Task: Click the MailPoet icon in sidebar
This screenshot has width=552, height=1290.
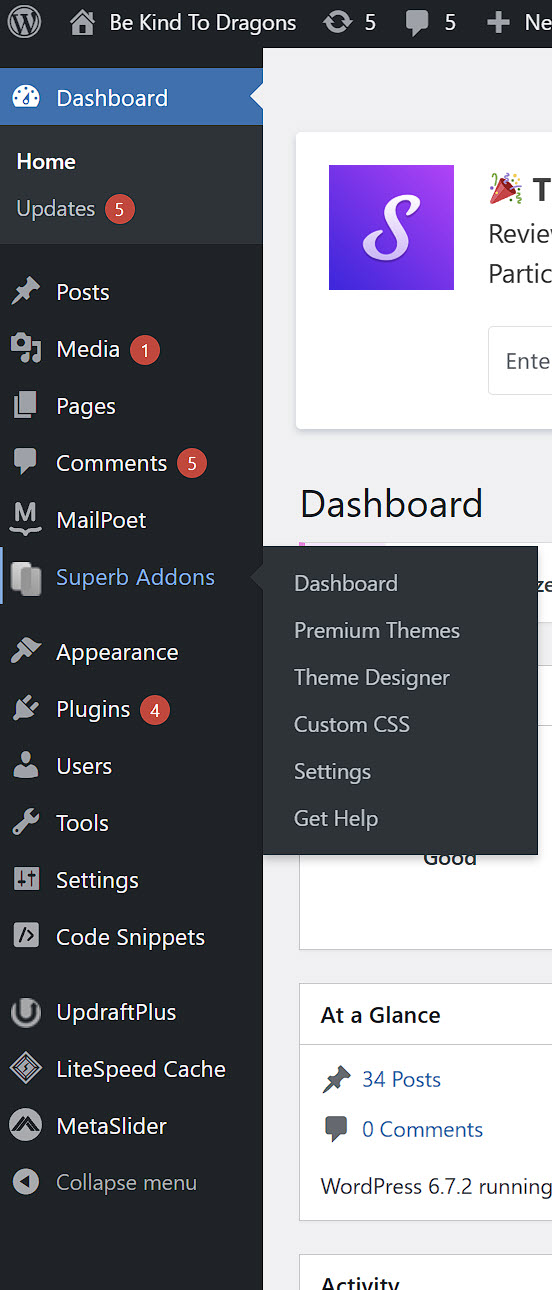Action: 25,520
